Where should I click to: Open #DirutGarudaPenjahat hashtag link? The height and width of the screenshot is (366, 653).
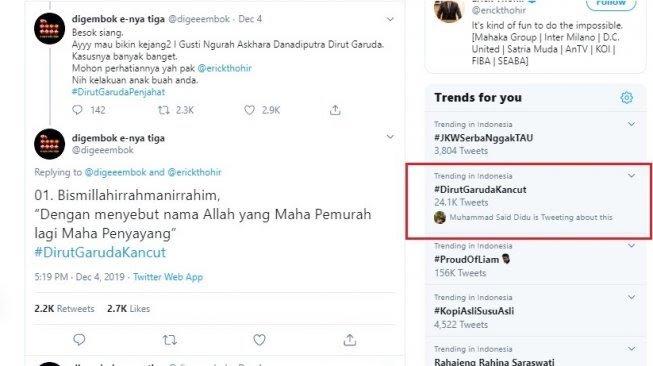click(x=118, y=92)
